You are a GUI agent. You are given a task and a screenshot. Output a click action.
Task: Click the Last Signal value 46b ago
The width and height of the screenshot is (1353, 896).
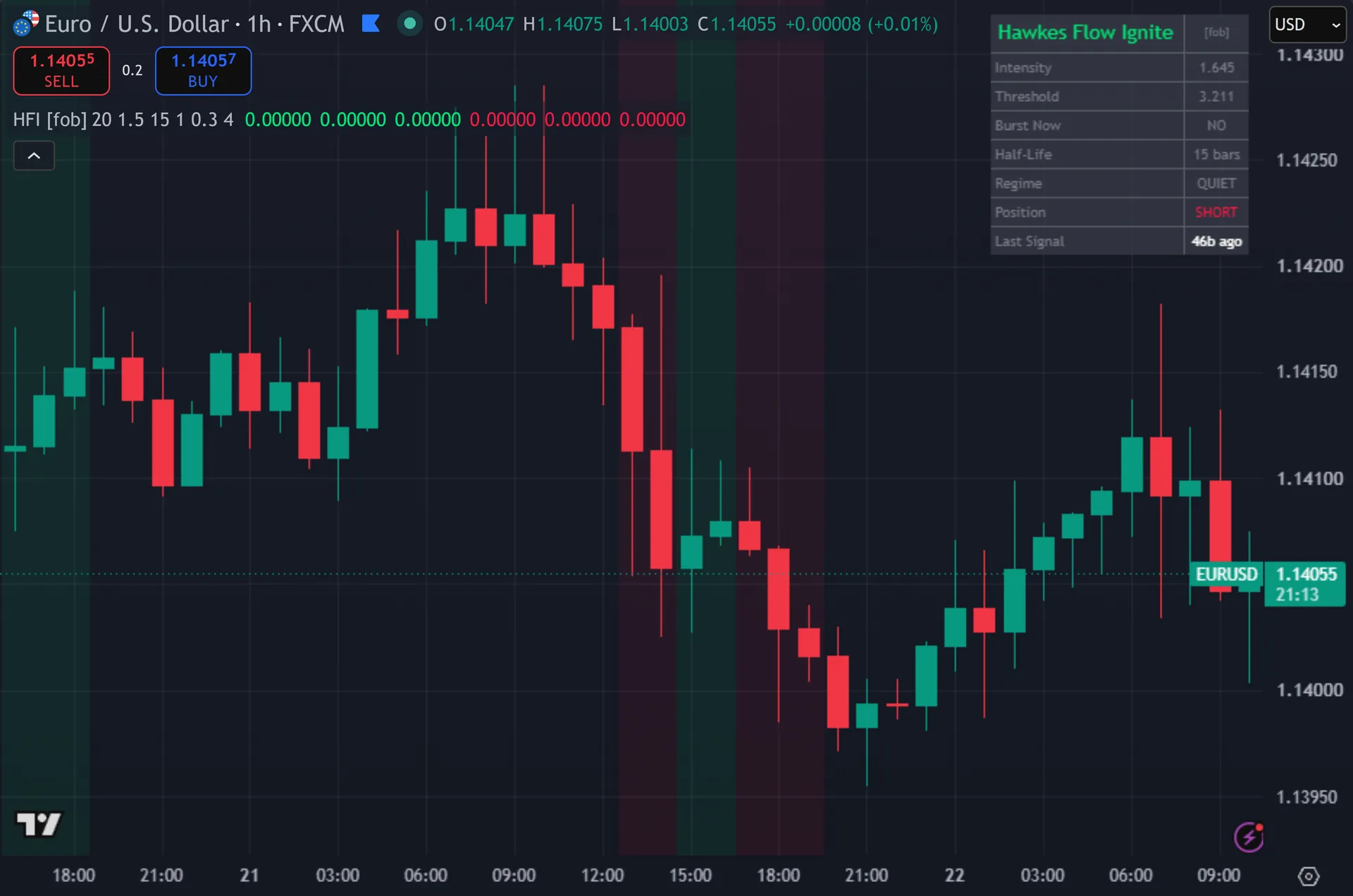1217,241
